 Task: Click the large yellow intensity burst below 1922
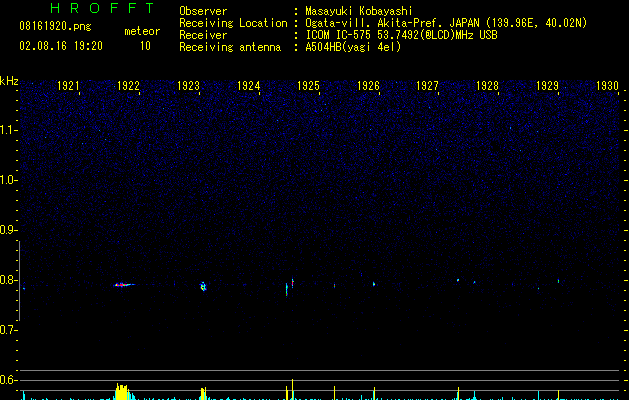click(x=122, y=392)
